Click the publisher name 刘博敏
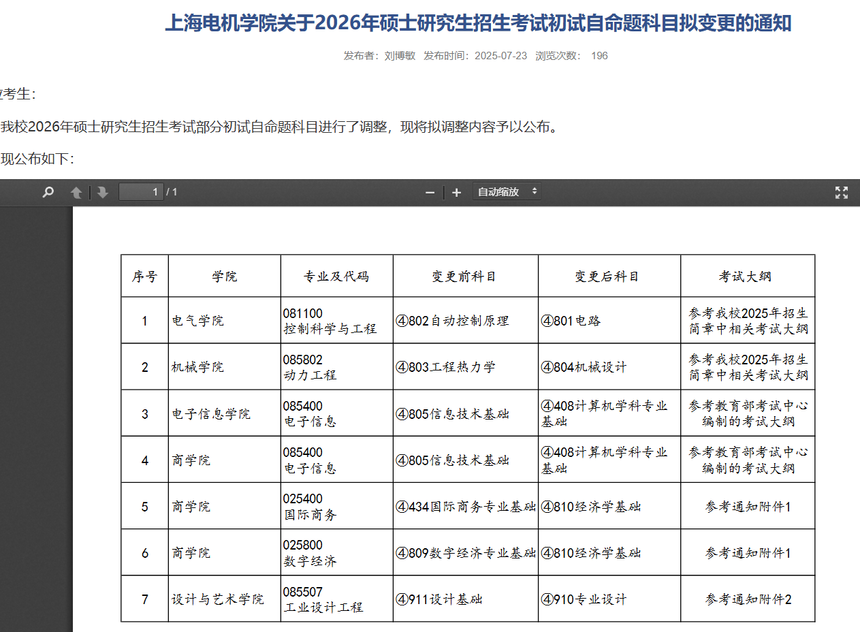Screen dimensions: 860x632 coord(399,56)
